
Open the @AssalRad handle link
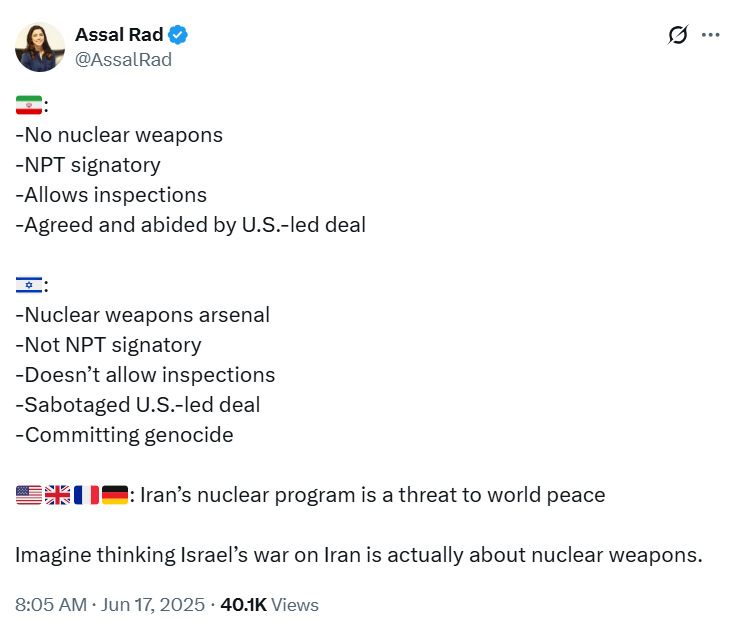pos(124,60)
